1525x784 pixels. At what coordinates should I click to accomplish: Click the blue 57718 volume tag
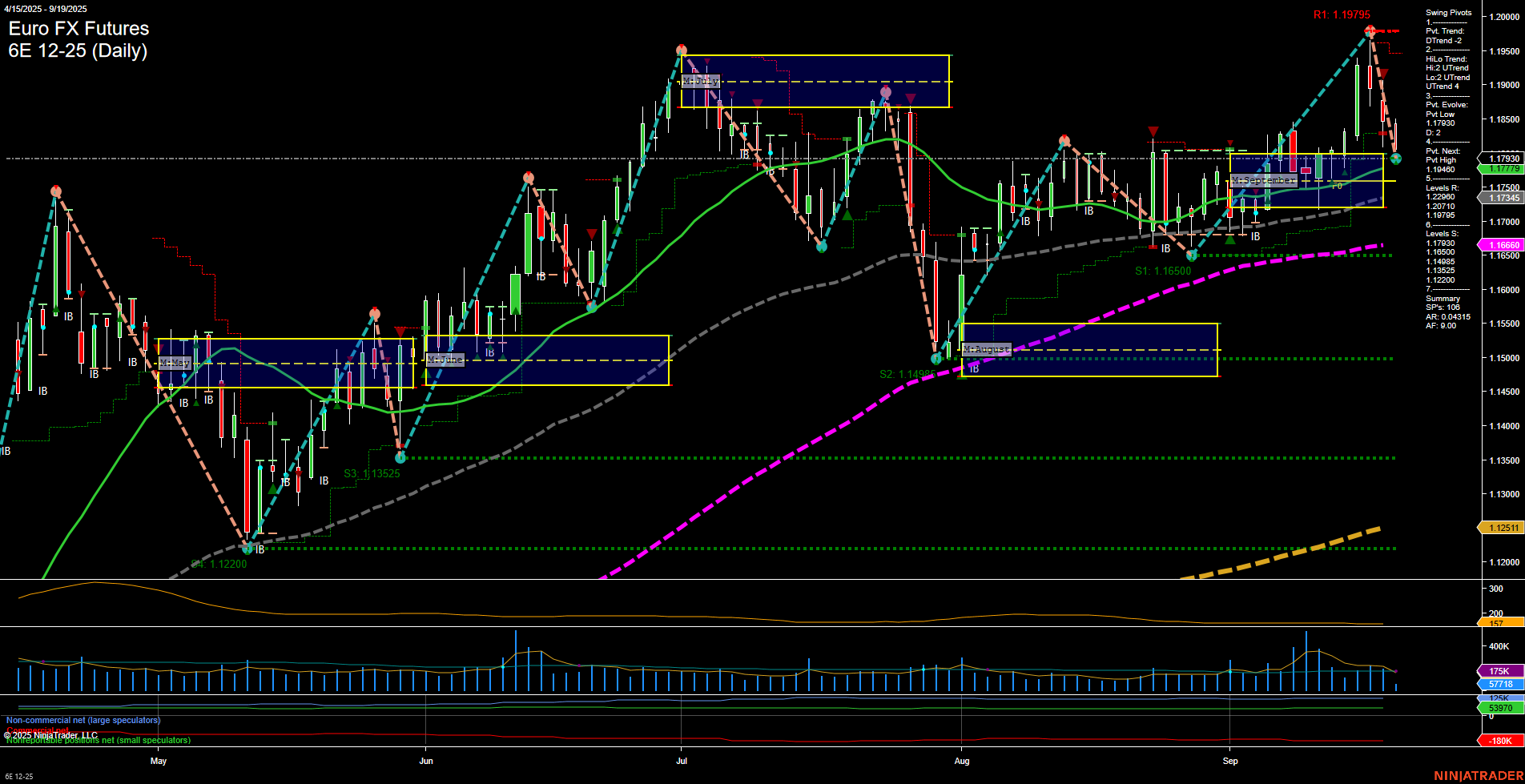tap(1499, 685)
